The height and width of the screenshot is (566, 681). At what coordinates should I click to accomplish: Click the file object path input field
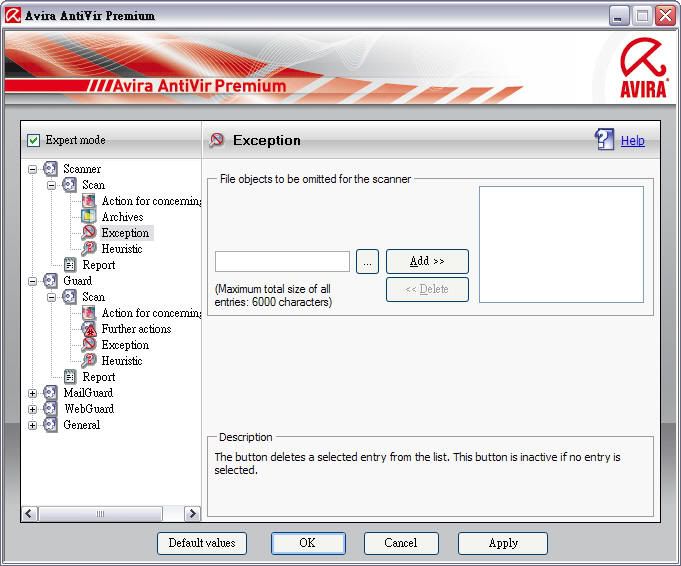click(x=282, y=261)
